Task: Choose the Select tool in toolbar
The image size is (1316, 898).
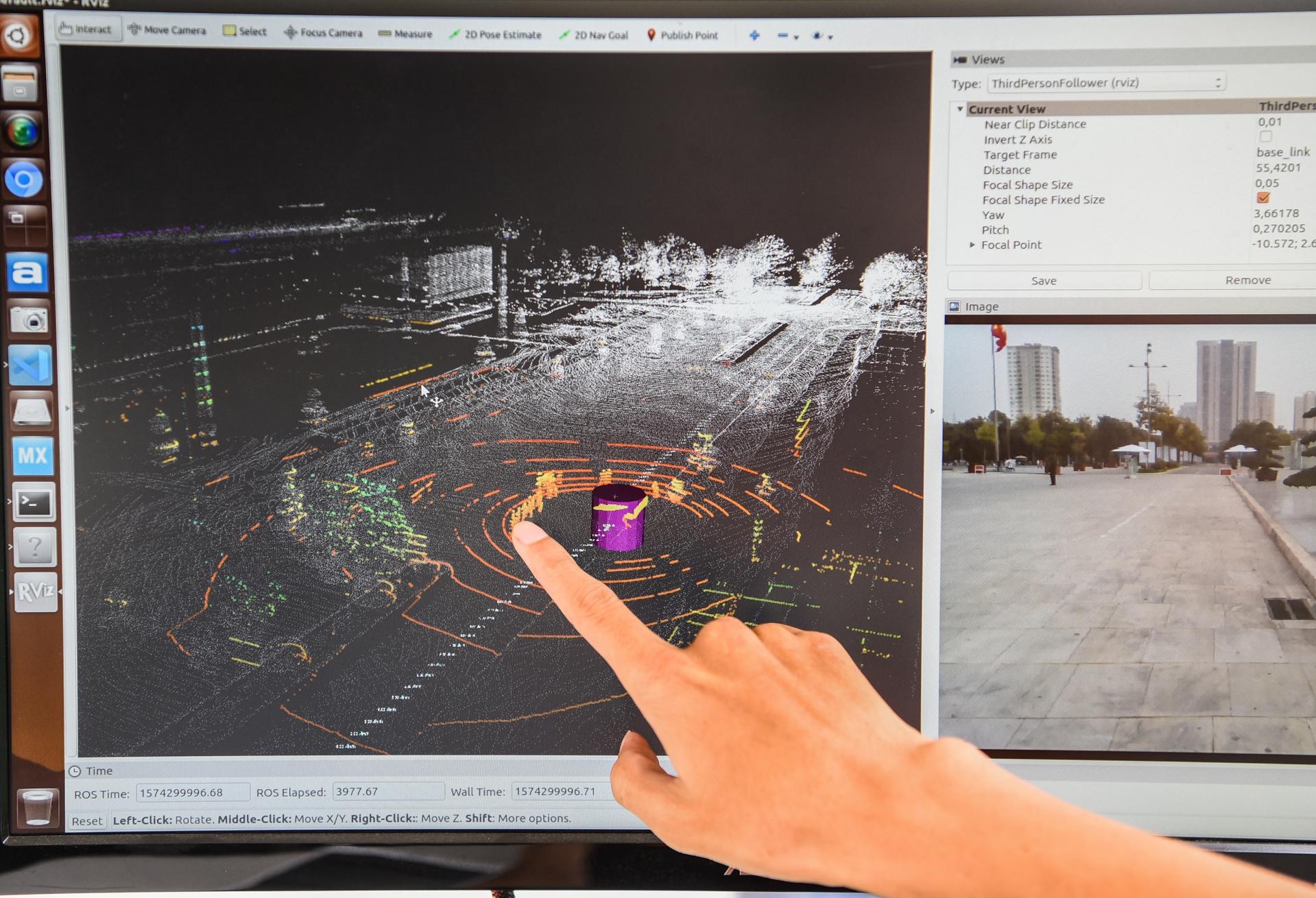Action: [245, 31]
